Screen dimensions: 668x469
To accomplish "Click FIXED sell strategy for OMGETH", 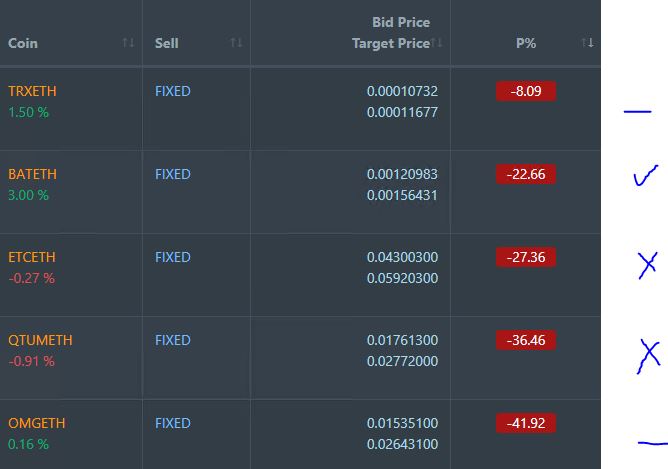I will [173, 423].
